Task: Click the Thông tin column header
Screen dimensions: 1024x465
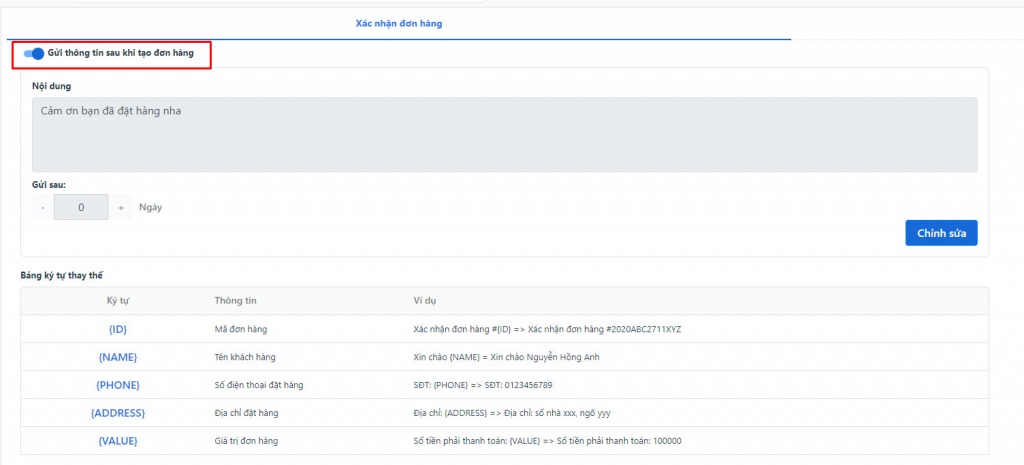Action: [x=235, y=301]
